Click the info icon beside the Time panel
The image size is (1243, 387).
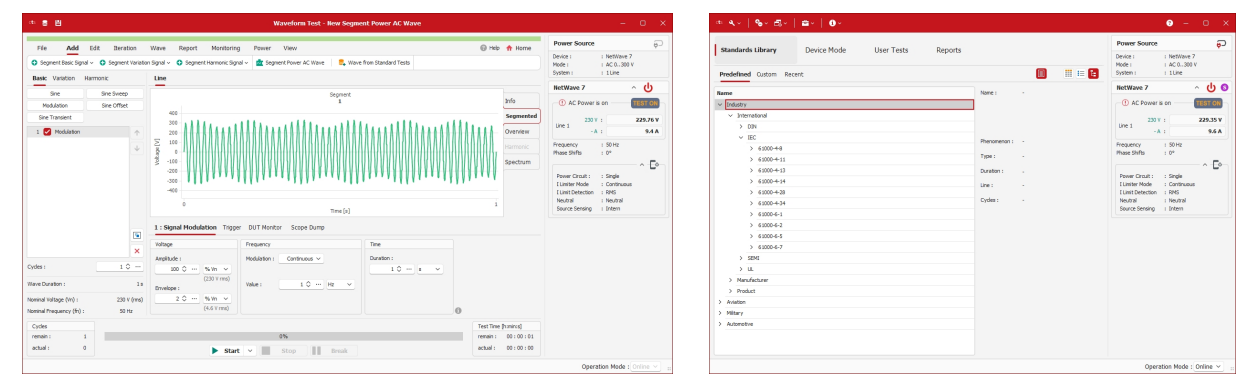click(457, 310)
